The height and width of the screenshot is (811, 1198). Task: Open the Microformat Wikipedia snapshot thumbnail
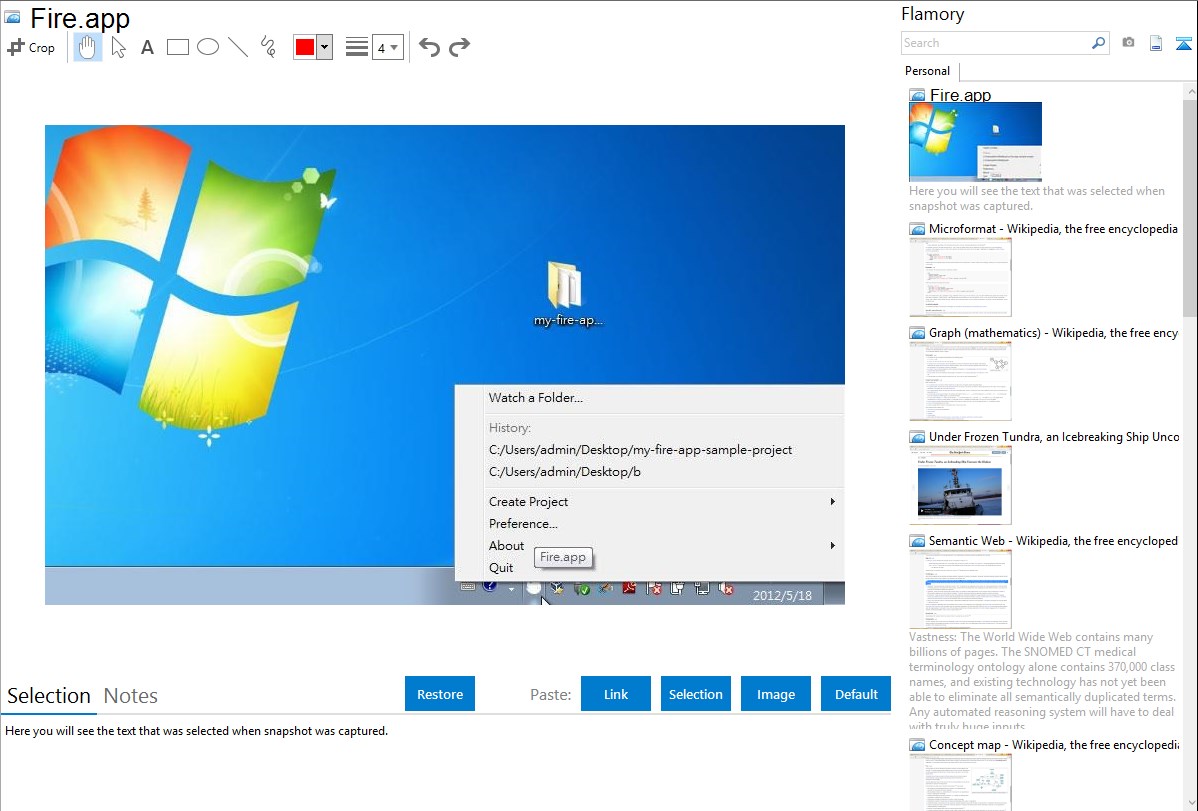click(x=960, y=277)
